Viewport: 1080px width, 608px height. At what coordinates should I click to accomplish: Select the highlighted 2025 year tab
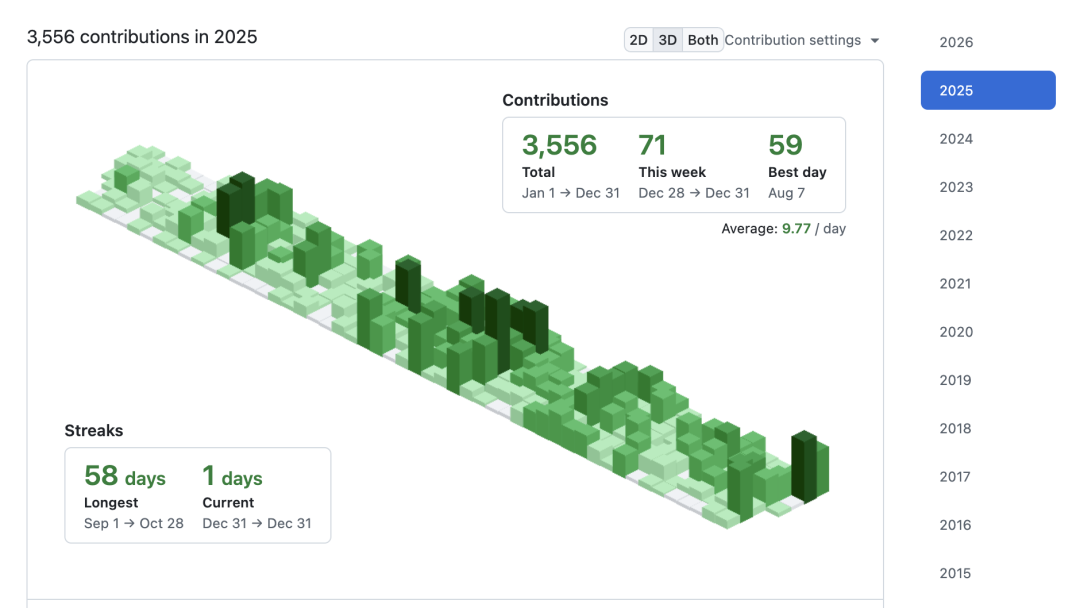click(x=988, y=90)
